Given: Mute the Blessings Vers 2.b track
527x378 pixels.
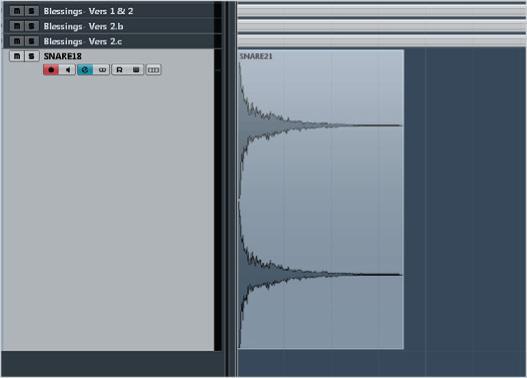Looking at the screenshot, I should (x=17, y=26).
